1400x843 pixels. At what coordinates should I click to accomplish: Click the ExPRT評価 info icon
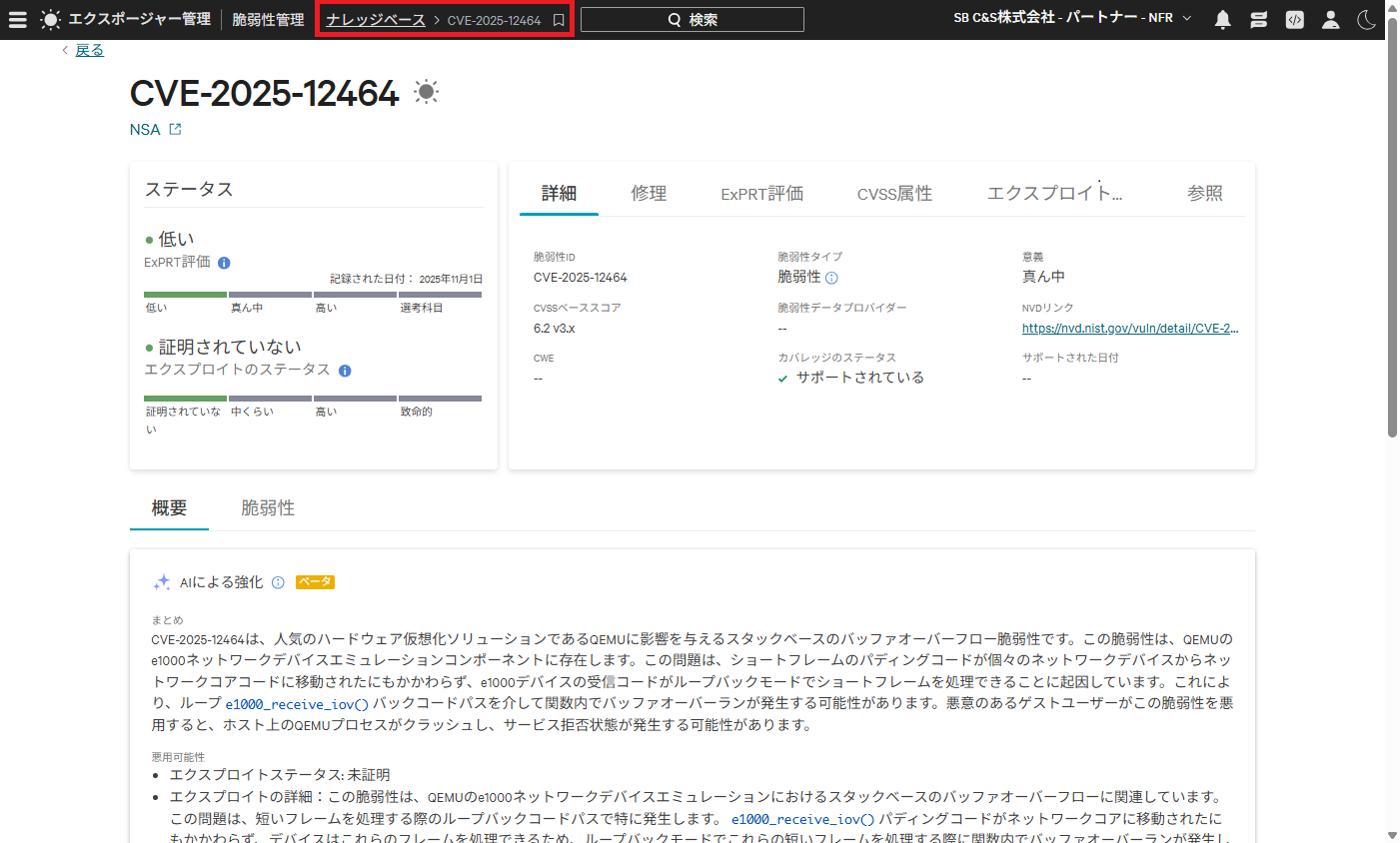[x=224, y=263]
